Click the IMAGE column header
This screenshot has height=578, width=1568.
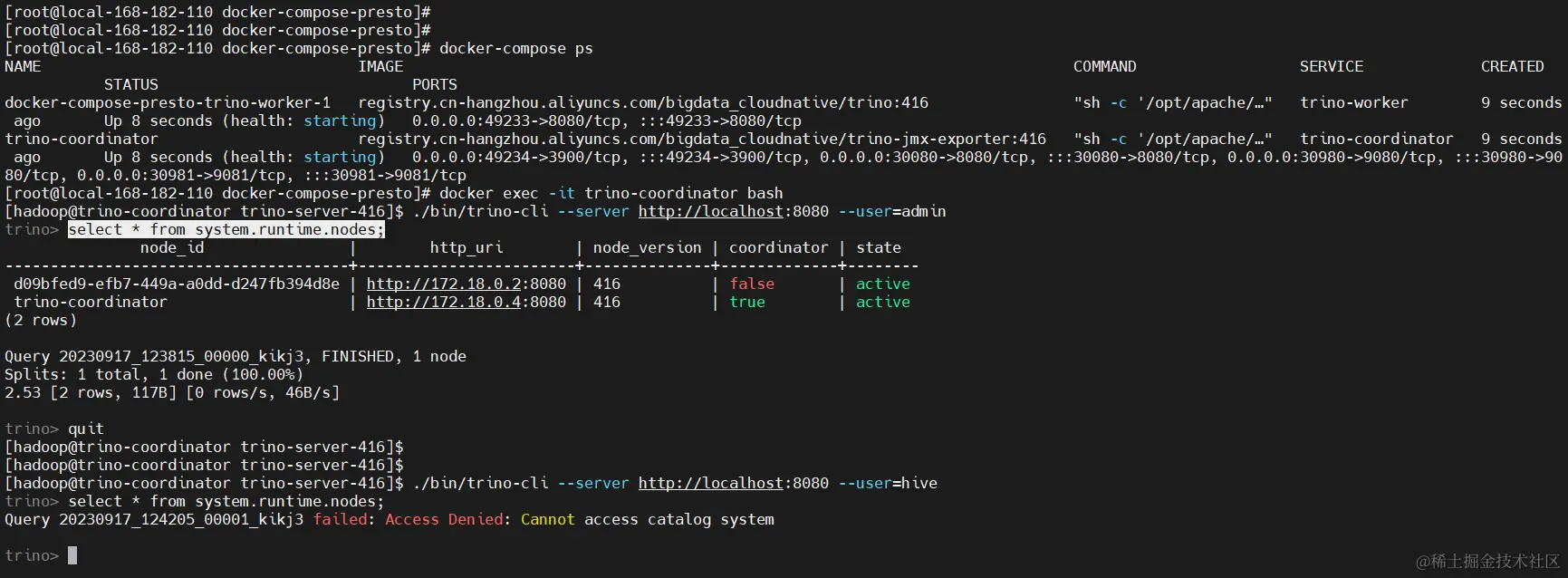click(380, 66)
